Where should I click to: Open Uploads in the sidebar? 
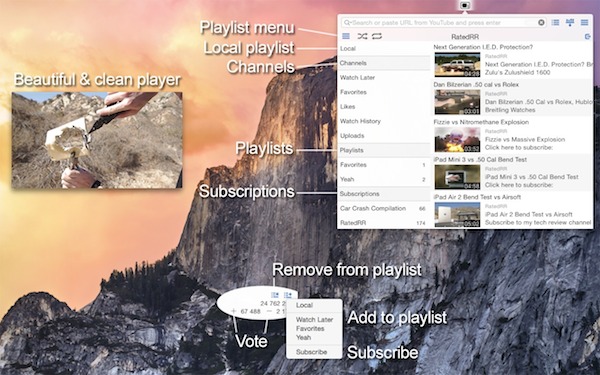coord(384,136)
